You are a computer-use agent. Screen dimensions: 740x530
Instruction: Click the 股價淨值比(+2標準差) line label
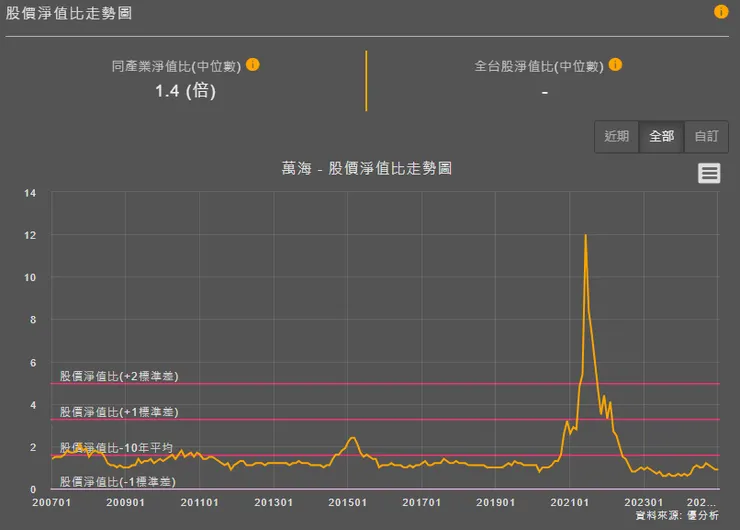point(119,376)
